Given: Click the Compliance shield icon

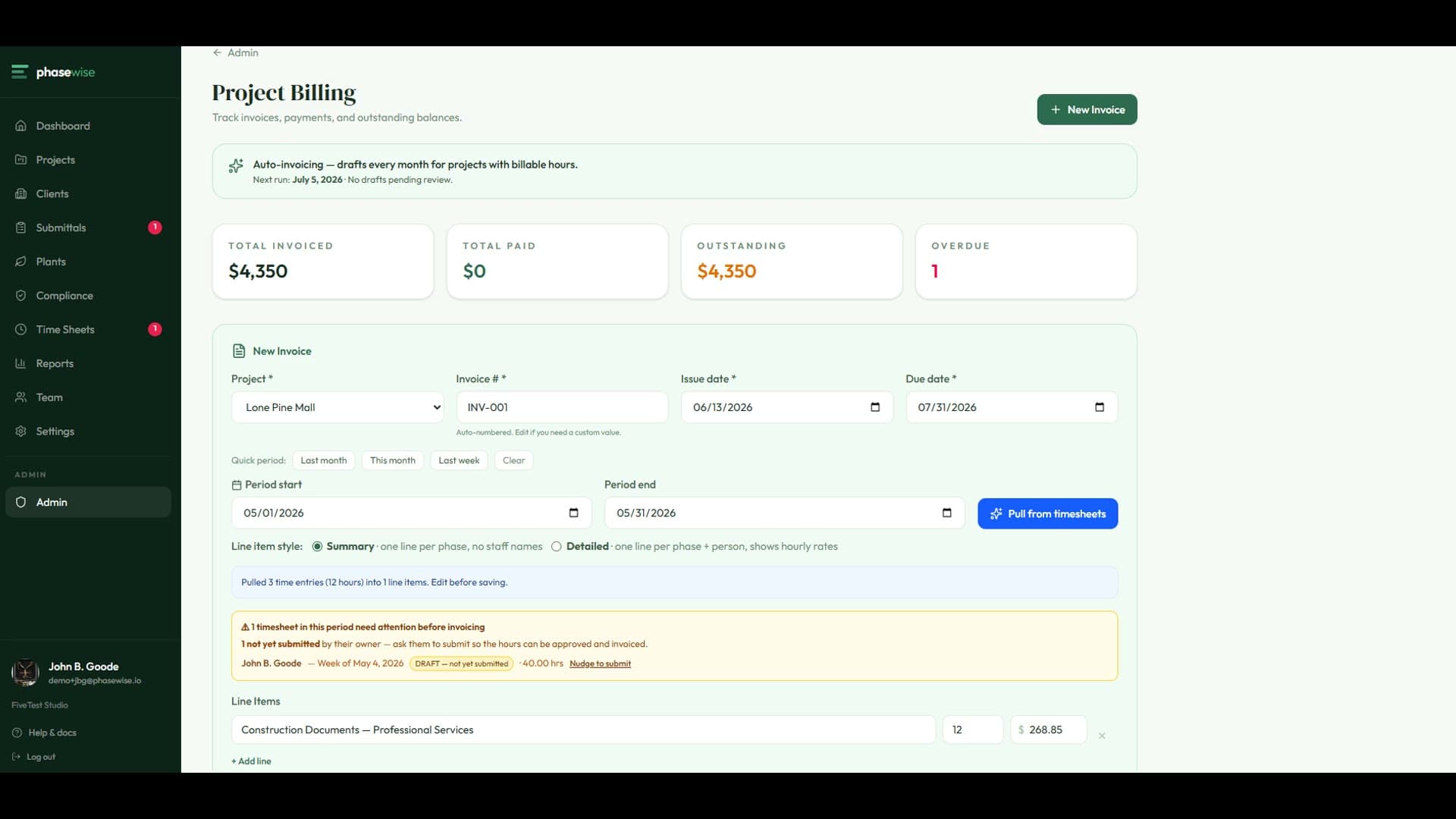Looking at the screenshot, I should coord(20,296).
